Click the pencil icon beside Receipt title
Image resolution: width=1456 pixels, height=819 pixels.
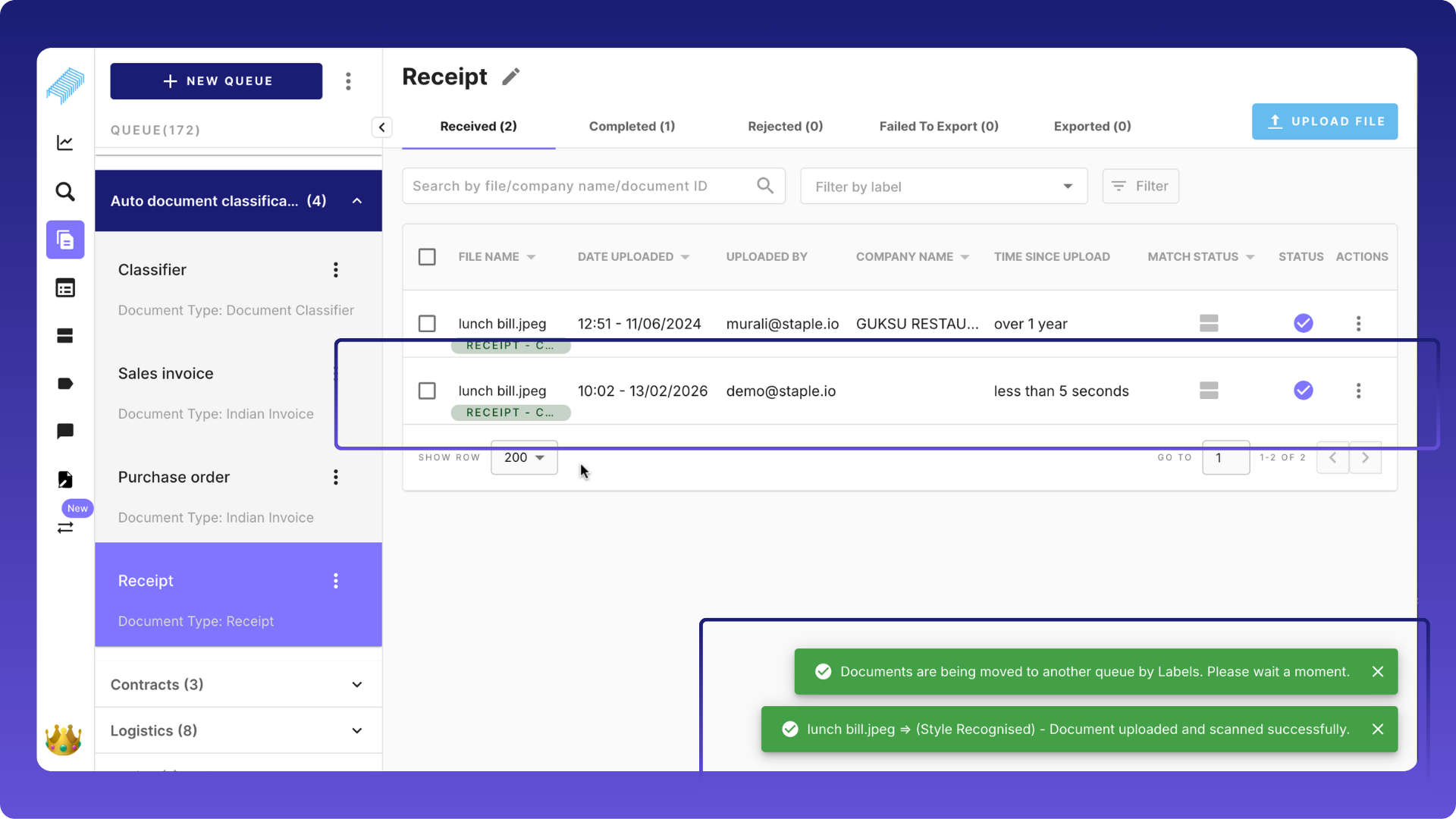(x=511, y=77)
